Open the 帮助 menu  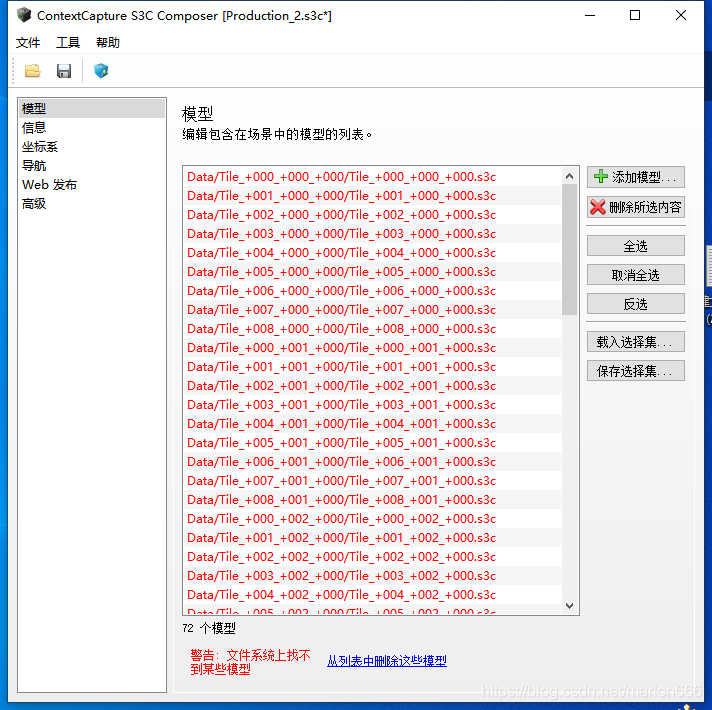coord(108,43)
